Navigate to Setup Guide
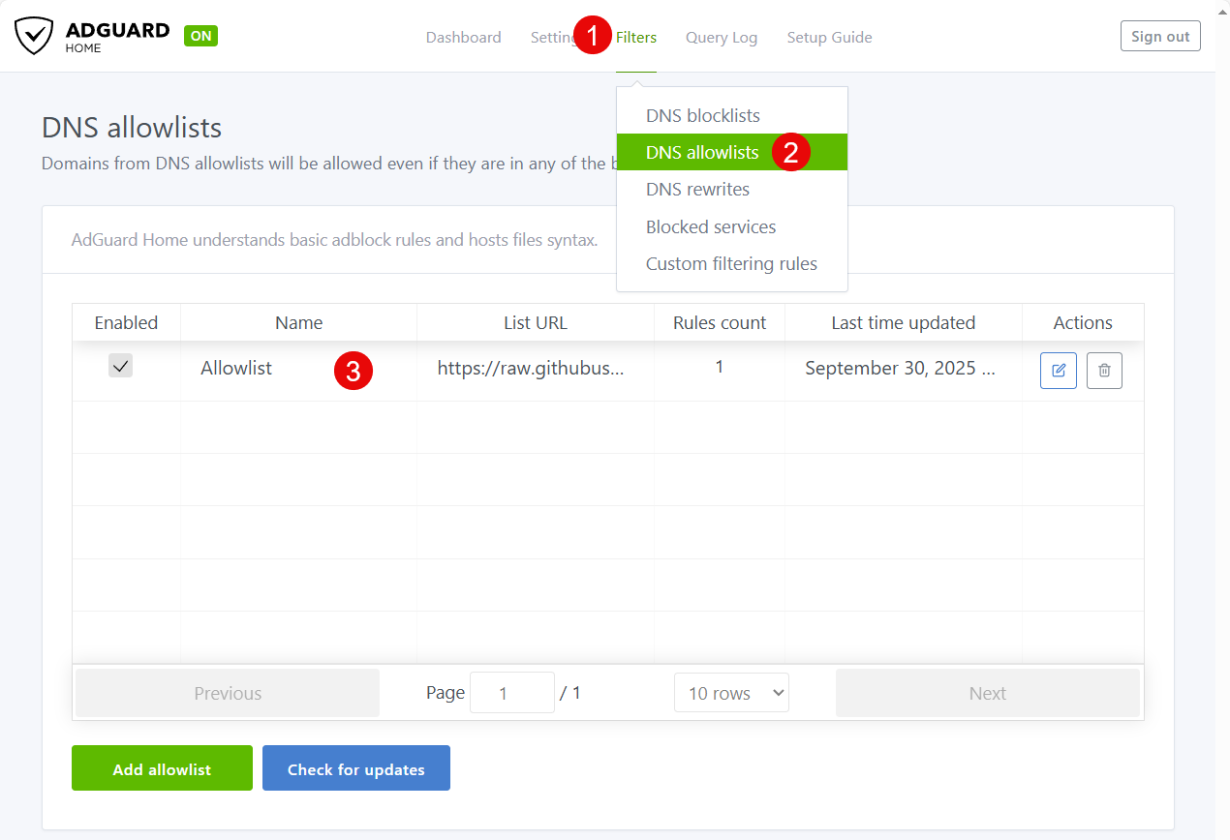Viewport: 1230px width, 840px height. coord(829,38)
